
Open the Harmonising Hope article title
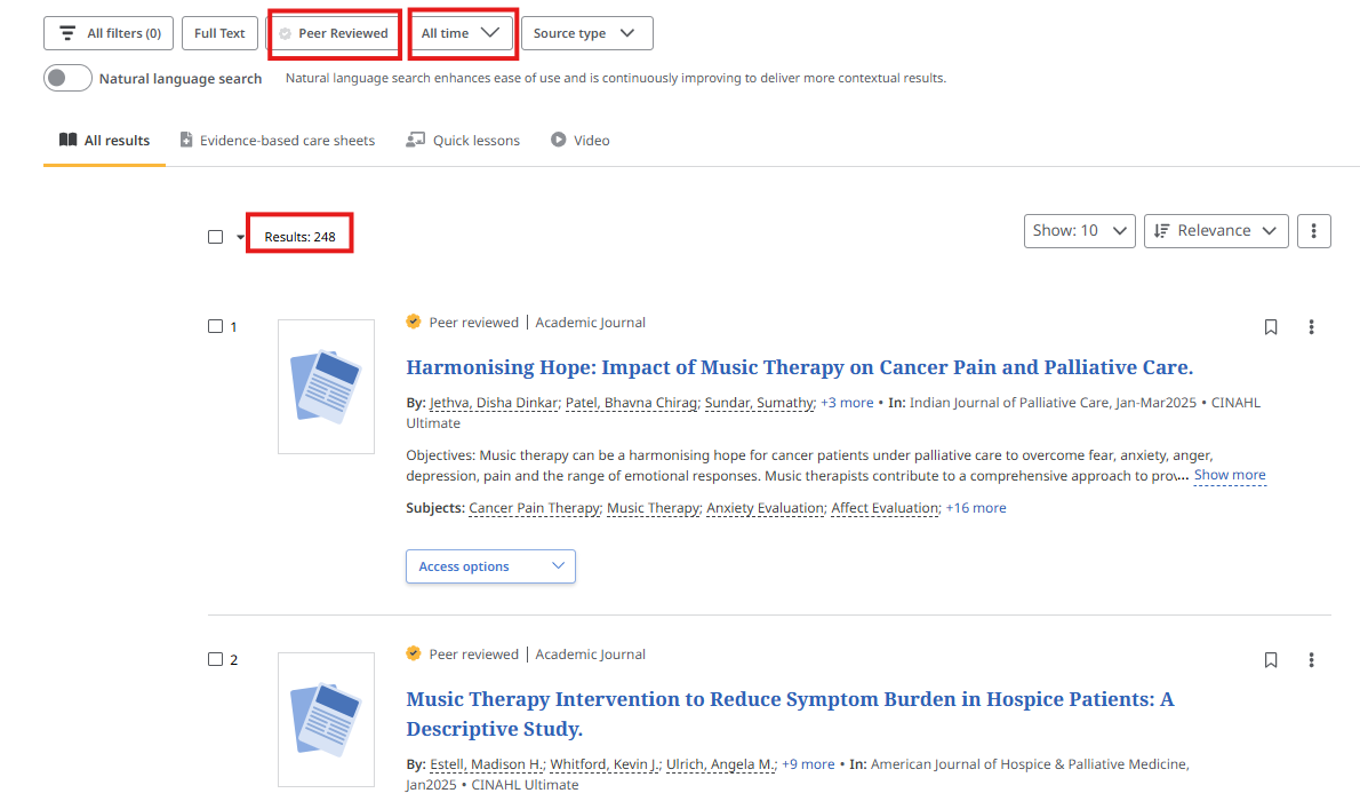click(x=800, y=367)
